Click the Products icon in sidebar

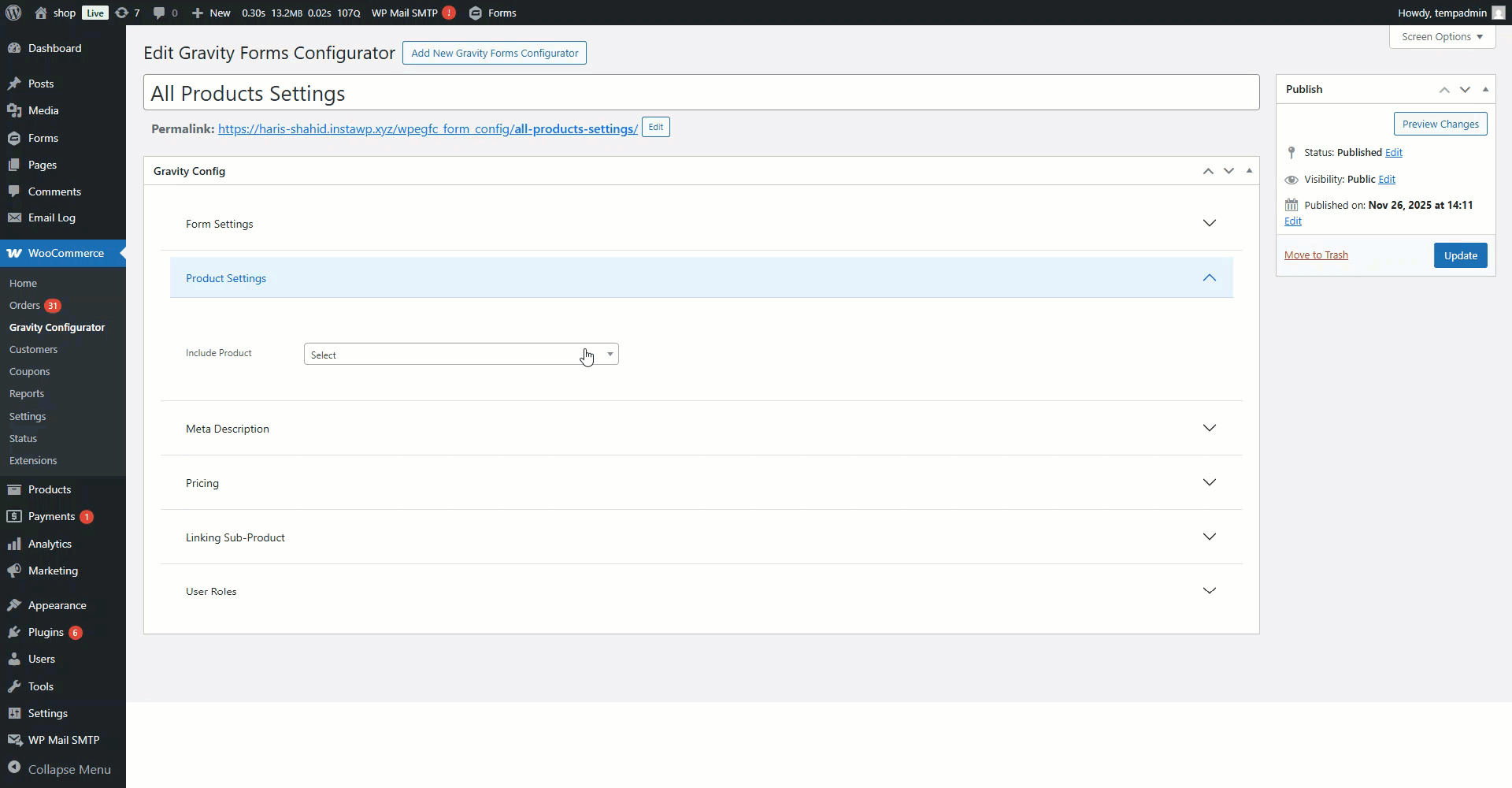14,489
